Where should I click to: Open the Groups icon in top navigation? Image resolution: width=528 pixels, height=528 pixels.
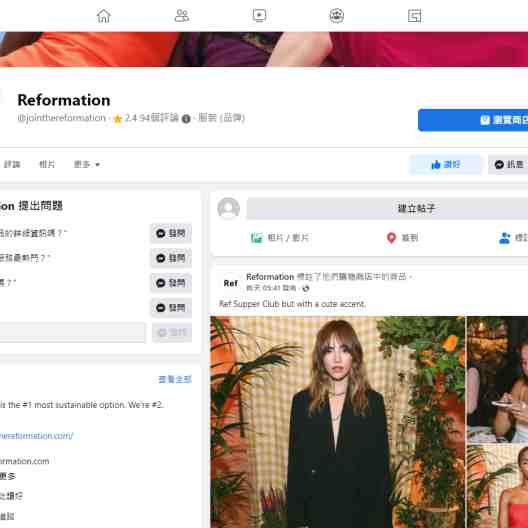coord(336,15)
